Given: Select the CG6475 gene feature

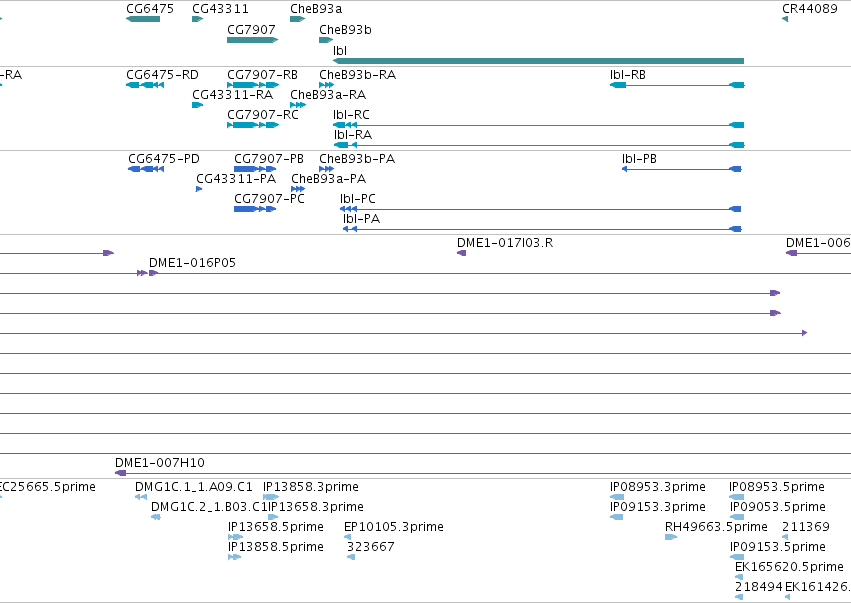Looking at the screenshot, I should tap(143, 19).
